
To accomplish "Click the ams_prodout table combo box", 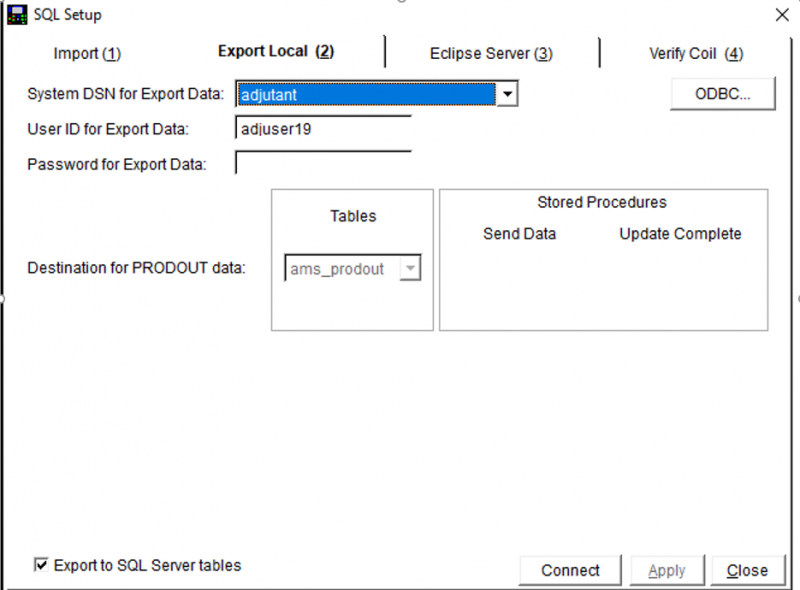I will tap(342, 269).
